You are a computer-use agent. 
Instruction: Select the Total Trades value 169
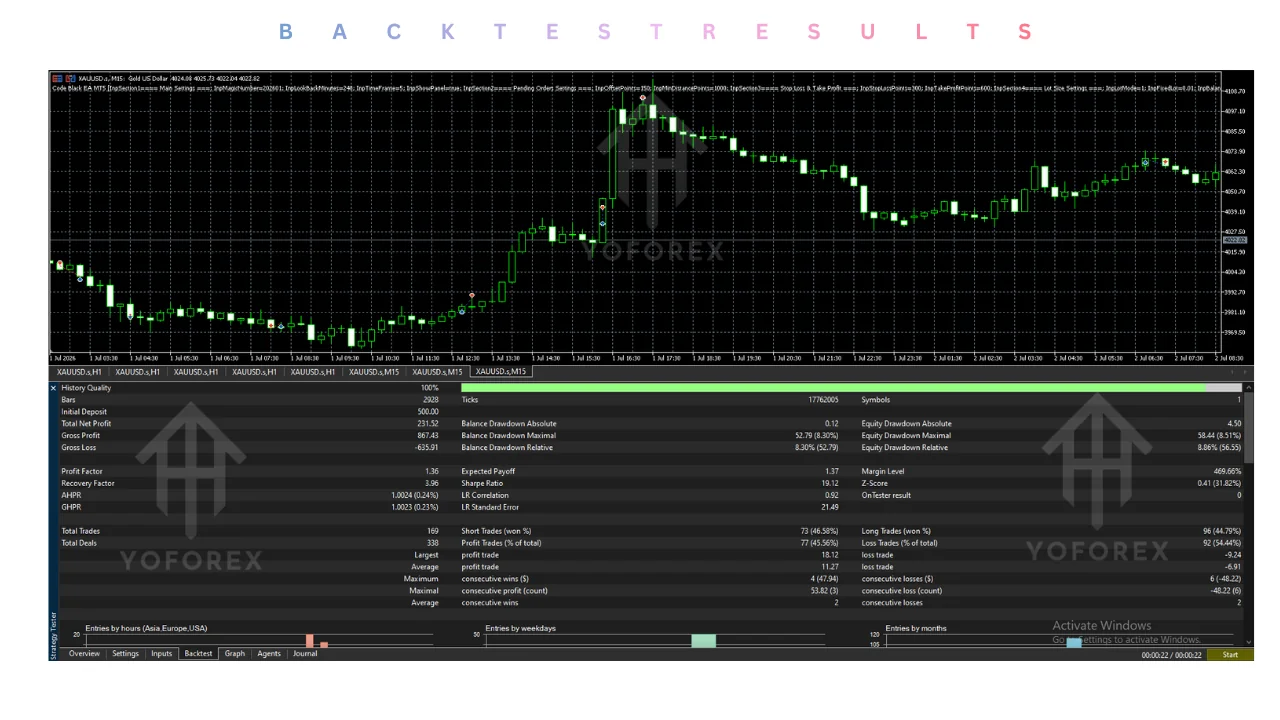[432, 531]
